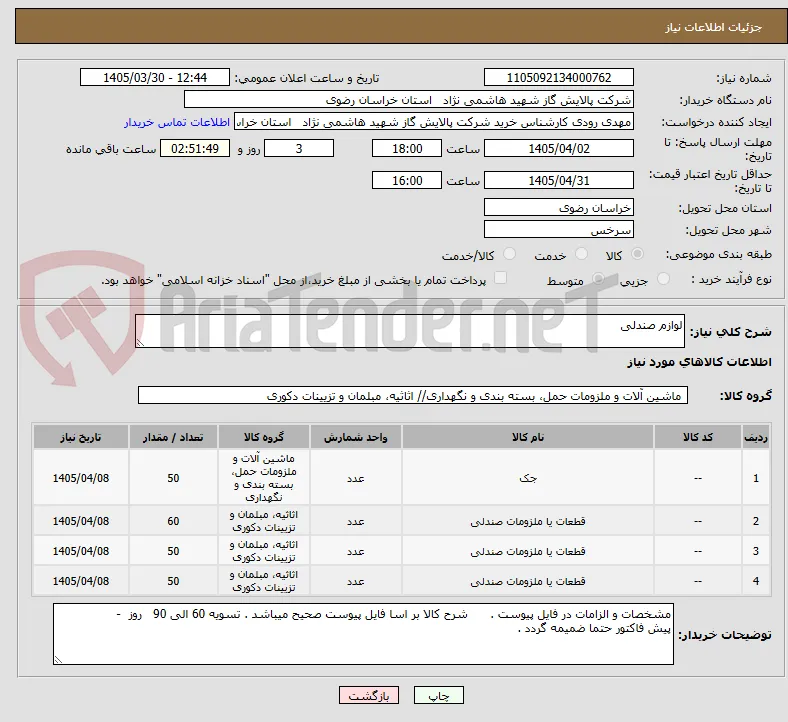This screenshot has width=788, height=722.
Task: Click the row number 4 cell
Action: (x=756, y=581)
